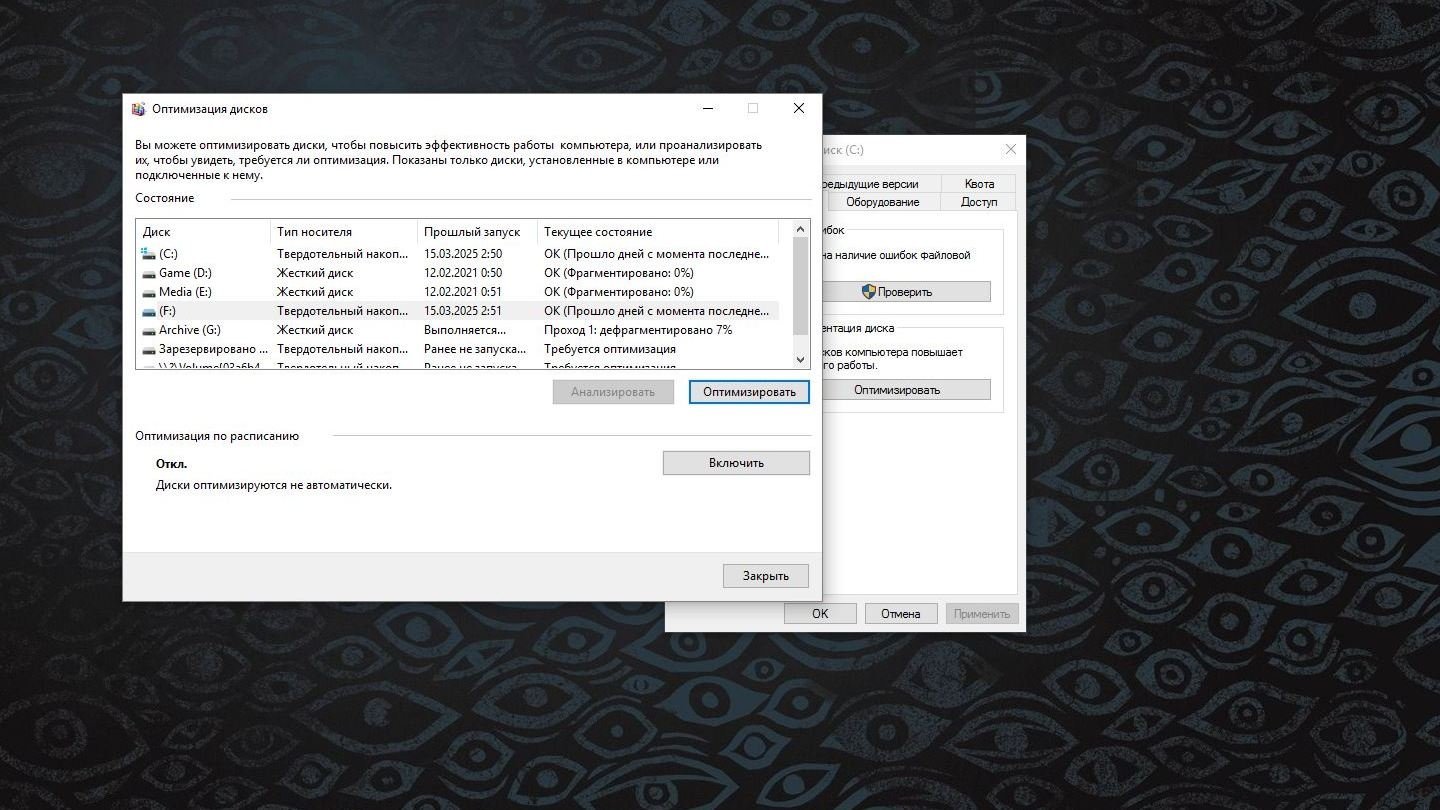Close the Оптимизация дисков window with X
Viewport: 1440px width, 810px height.
click(799, 109)
